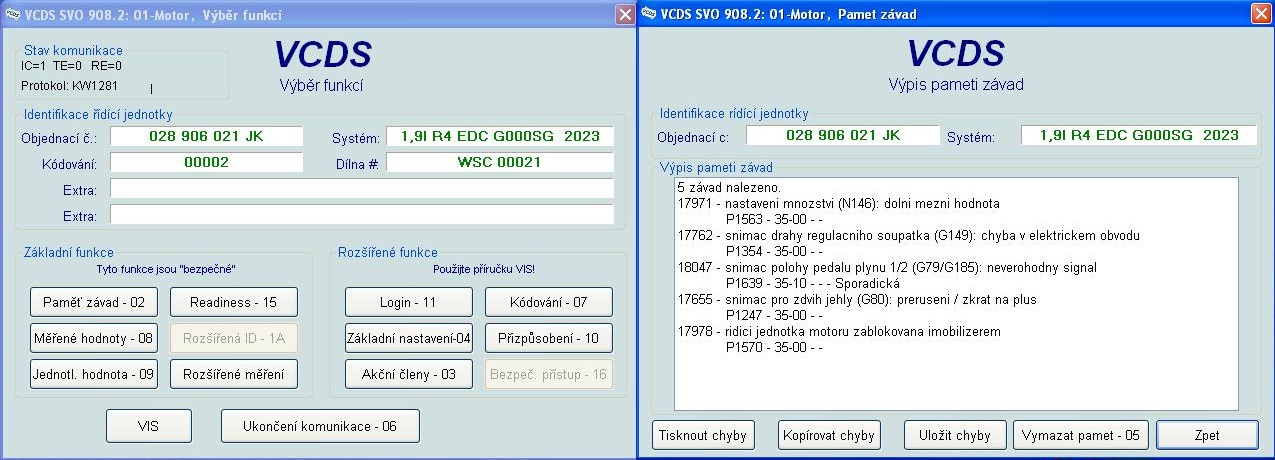Open Přizpůsobení - 10 adaptation
The width and height of the screenshot is (1275, 460).
tap(549, 338)
